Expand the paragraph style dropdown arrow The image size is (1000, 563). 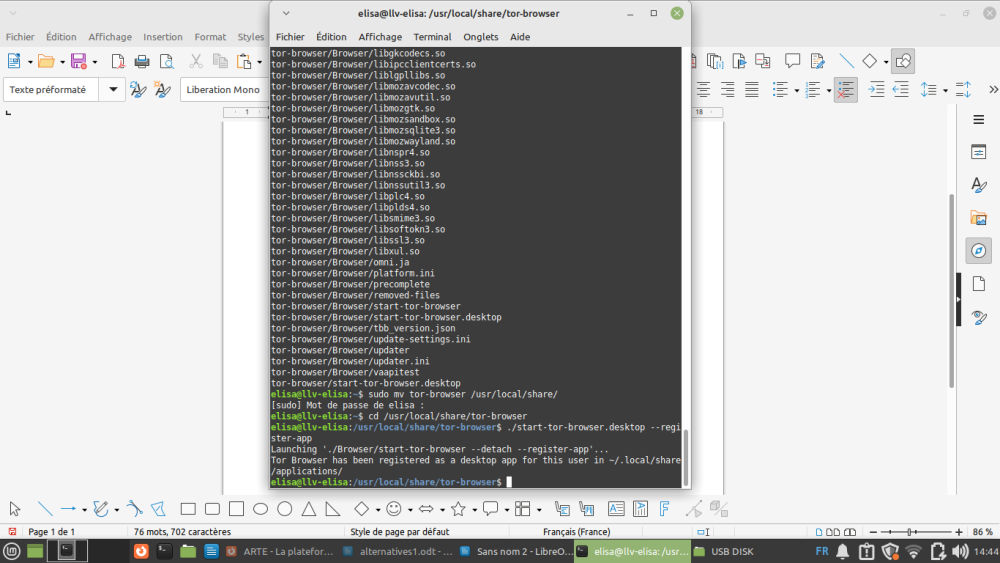click(x=113, y=90)
